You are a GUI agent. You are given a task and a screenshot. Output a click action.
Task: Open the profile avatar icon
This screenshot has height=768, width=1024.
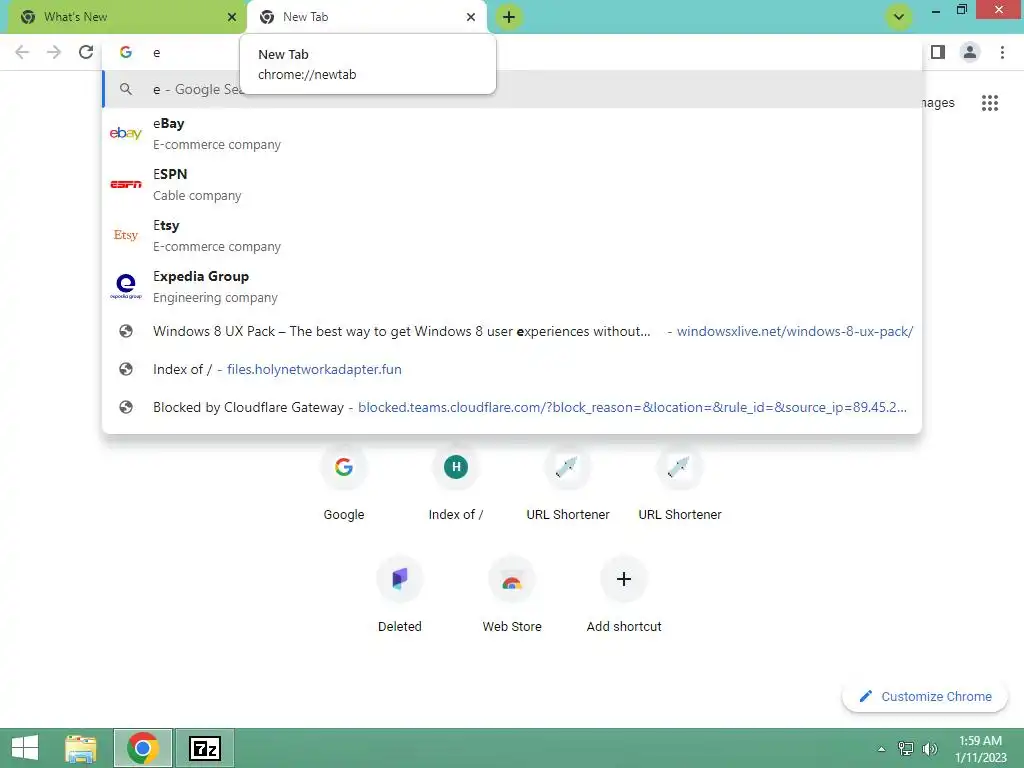(970, 52)
